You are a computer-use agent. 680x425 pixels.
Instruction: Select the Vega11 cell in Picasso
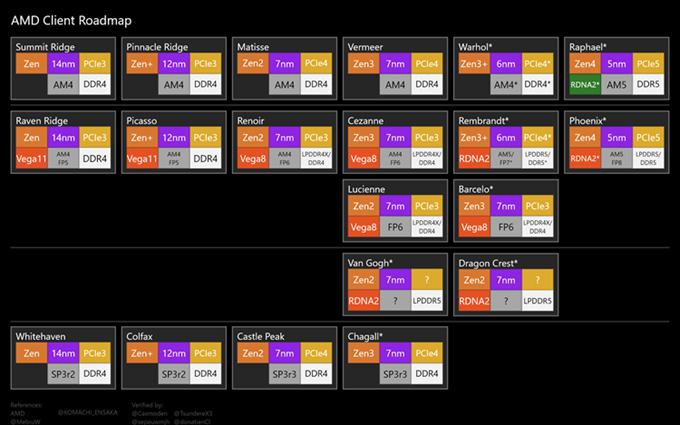pos(142,158)
